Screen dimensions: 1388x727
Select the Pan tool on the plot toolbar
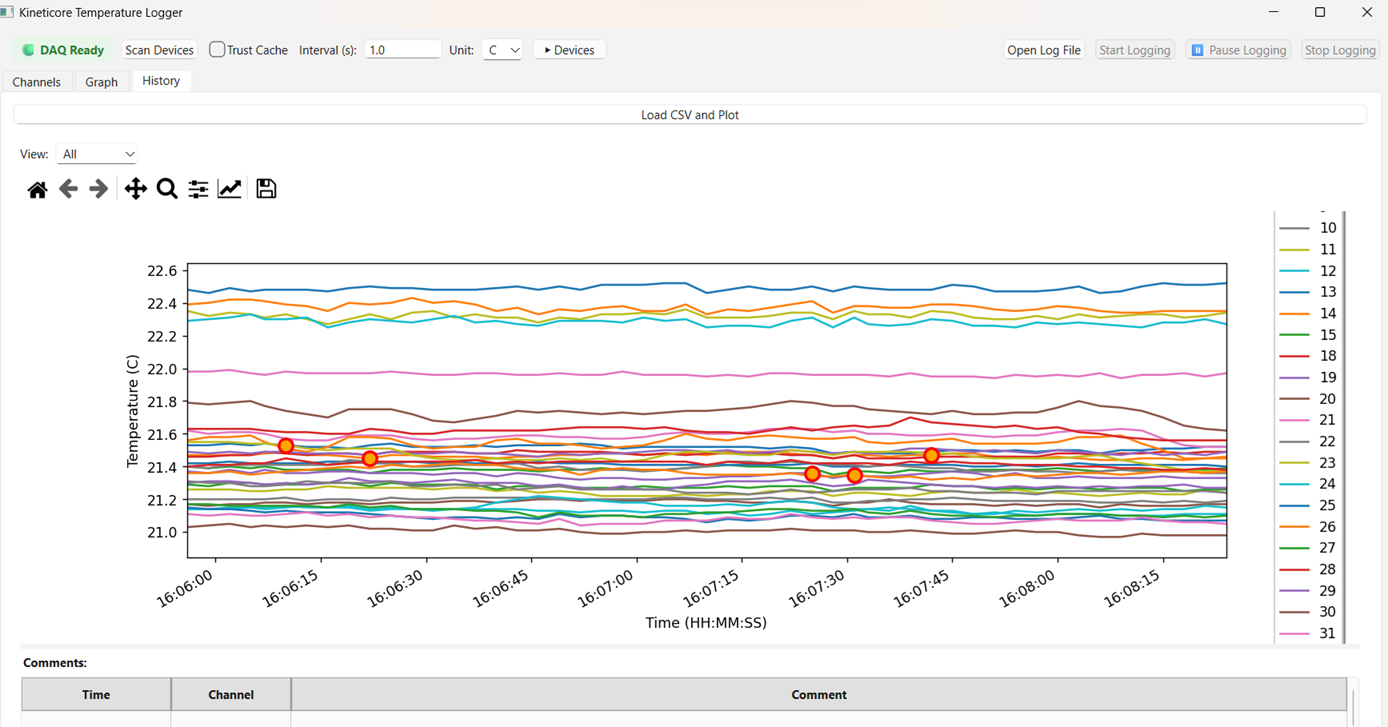(x=135, y=188)
